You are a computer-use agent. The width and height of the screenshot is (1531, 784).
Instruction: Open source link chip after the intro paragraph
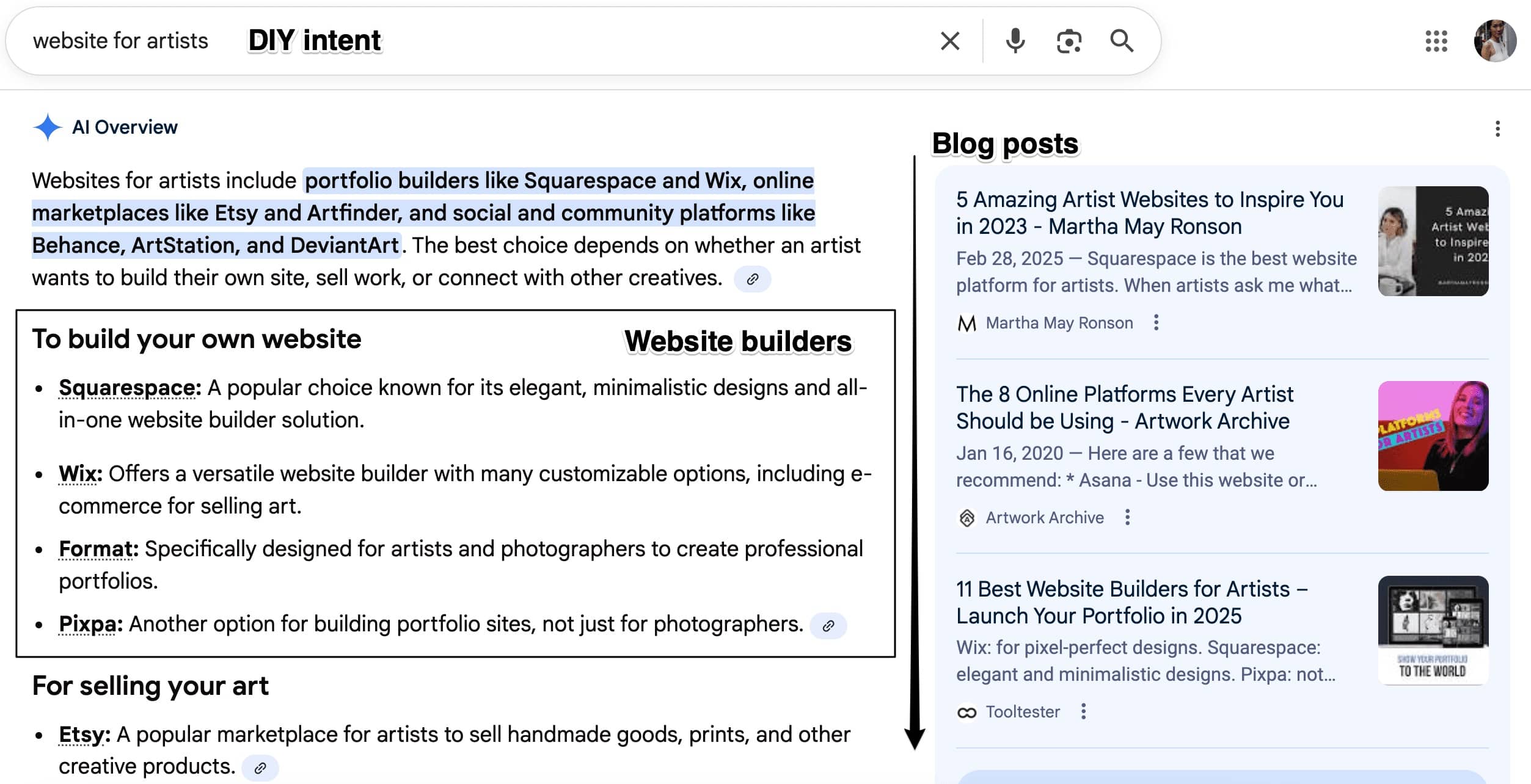coord(753,279)
